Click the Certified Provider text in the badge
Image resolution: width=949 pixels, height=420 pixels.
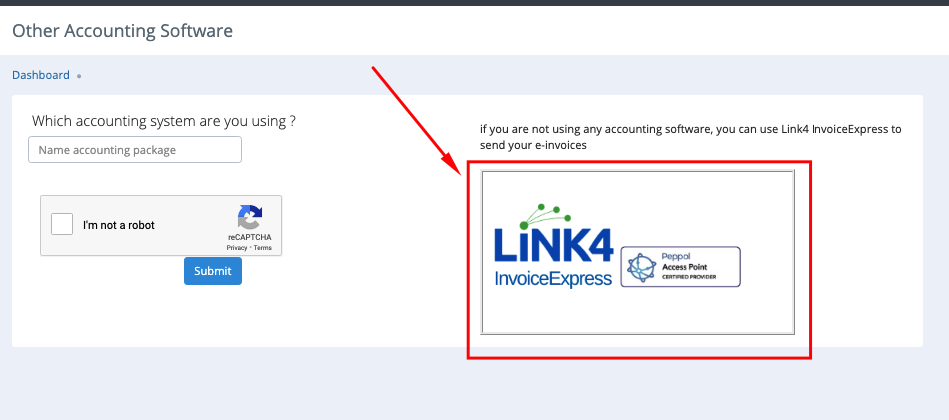point(689,277)
